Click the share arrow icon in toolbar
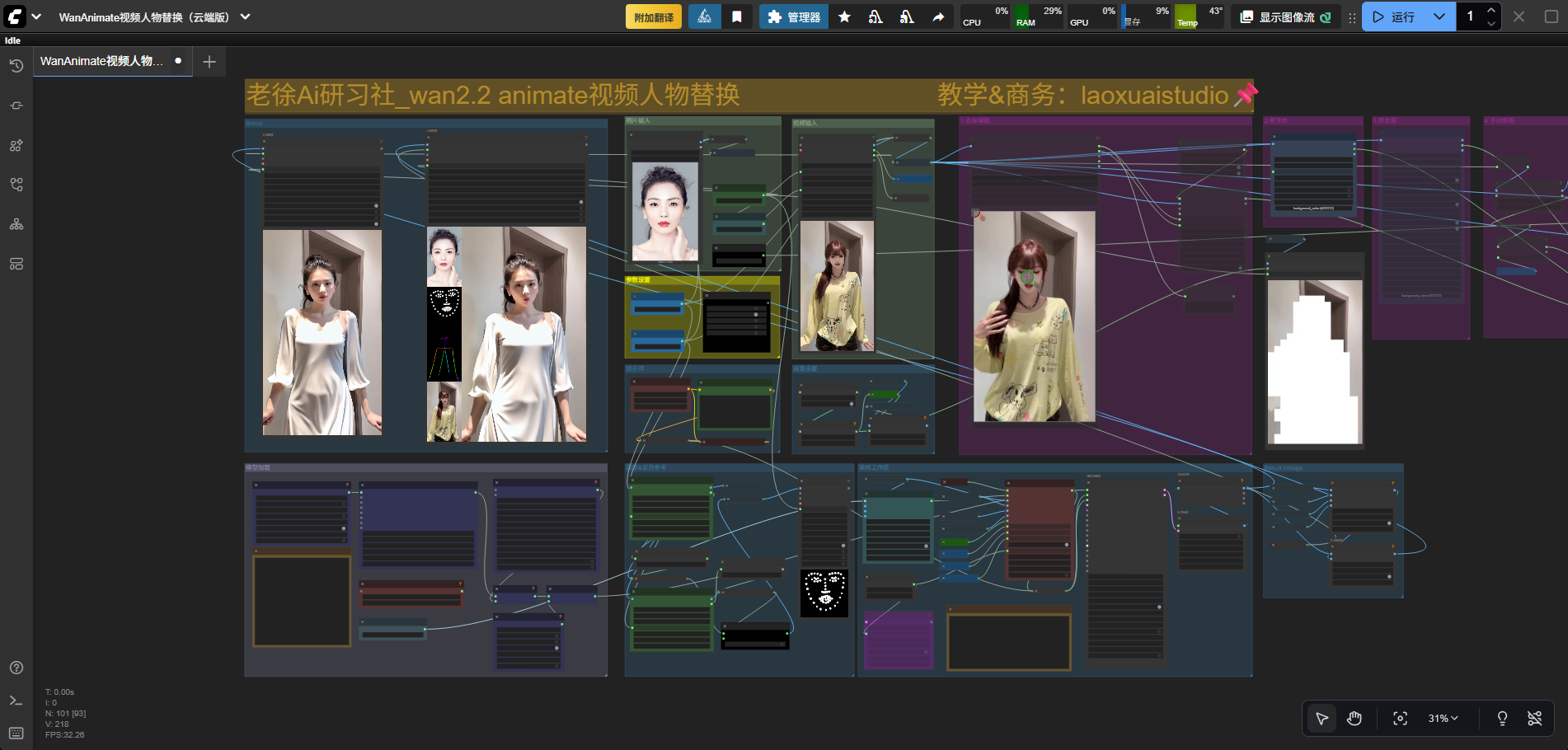The image size is (1568, 750). point(938,16)
